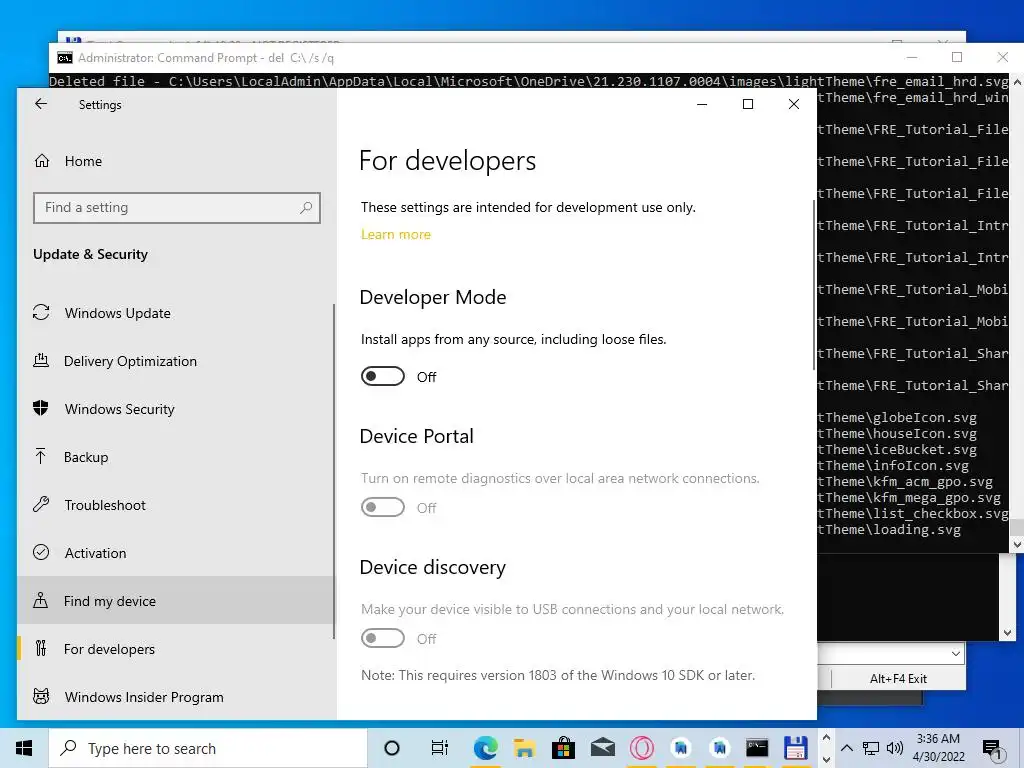
Task: Click Alt+F4 Exit button in background window
Action: pyautogui.click(x=898, y=679)
